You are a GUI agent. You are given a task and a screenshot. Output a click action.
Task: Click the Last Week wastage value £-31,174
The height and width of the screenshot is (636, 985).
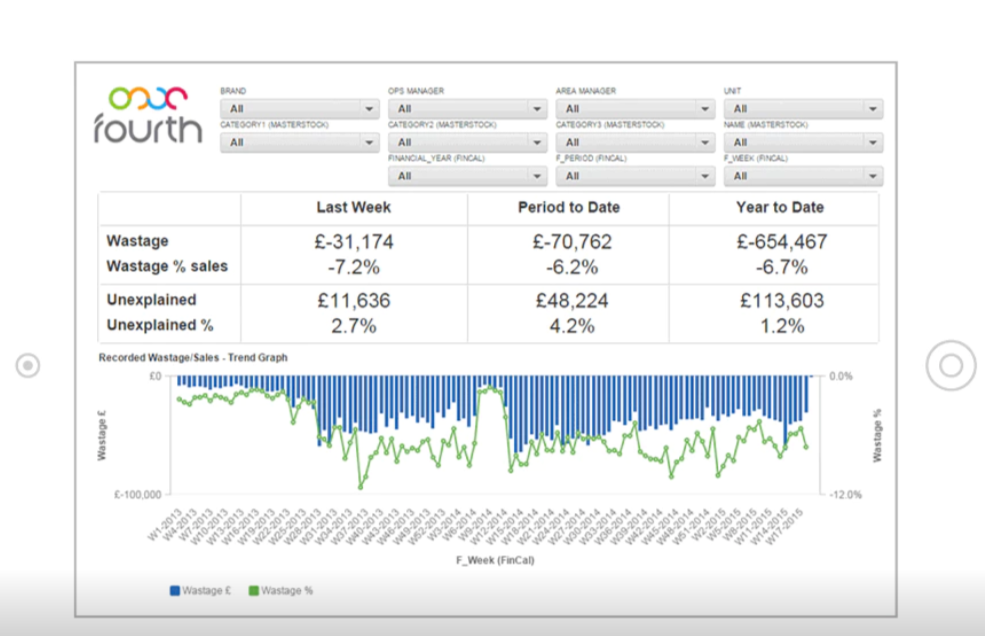coord(353,242)
